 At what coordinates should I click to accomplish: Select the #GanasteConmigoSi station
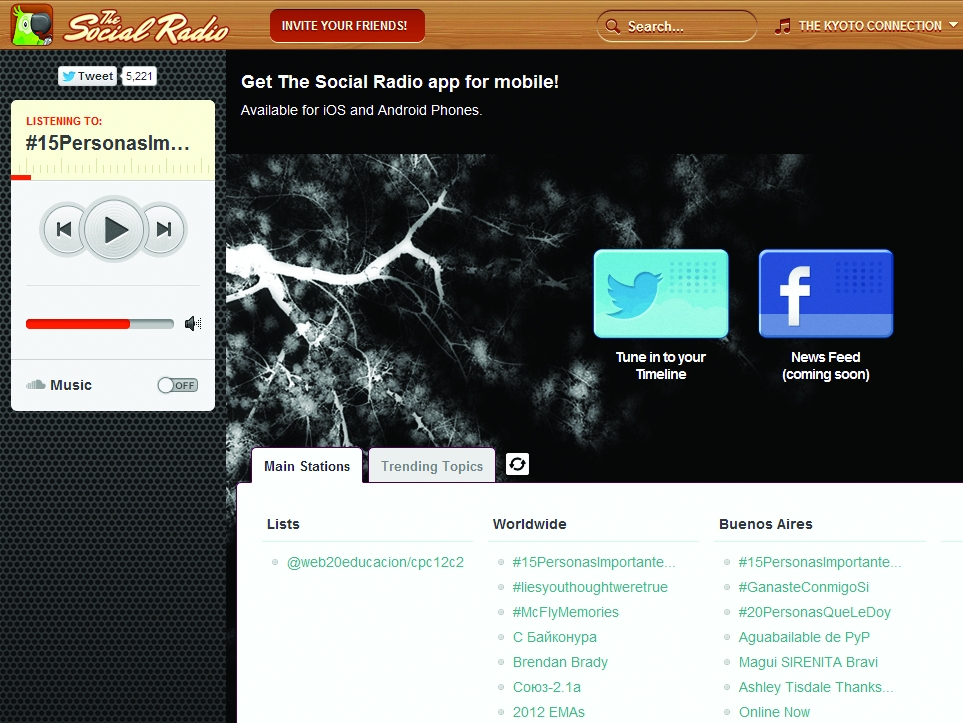(803, 587)
